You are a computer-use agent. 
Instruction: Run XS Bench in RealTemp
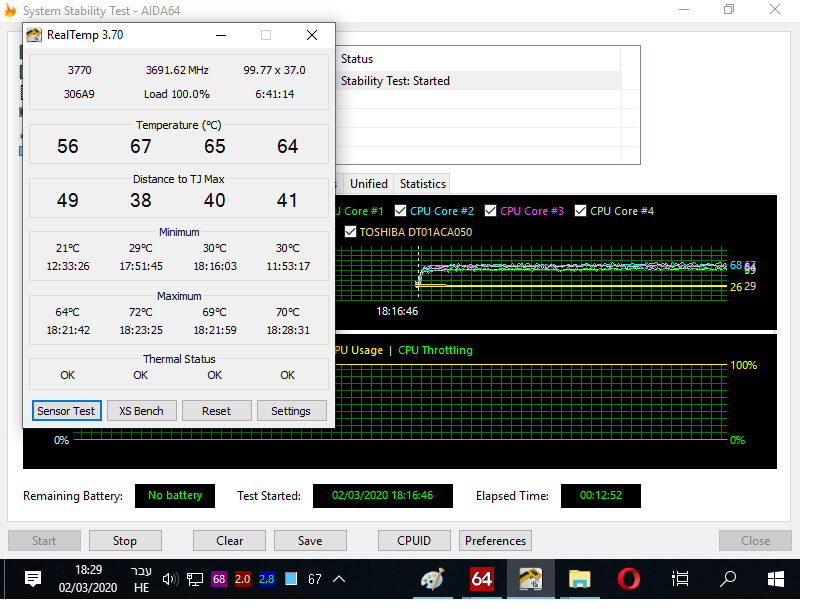141,411
